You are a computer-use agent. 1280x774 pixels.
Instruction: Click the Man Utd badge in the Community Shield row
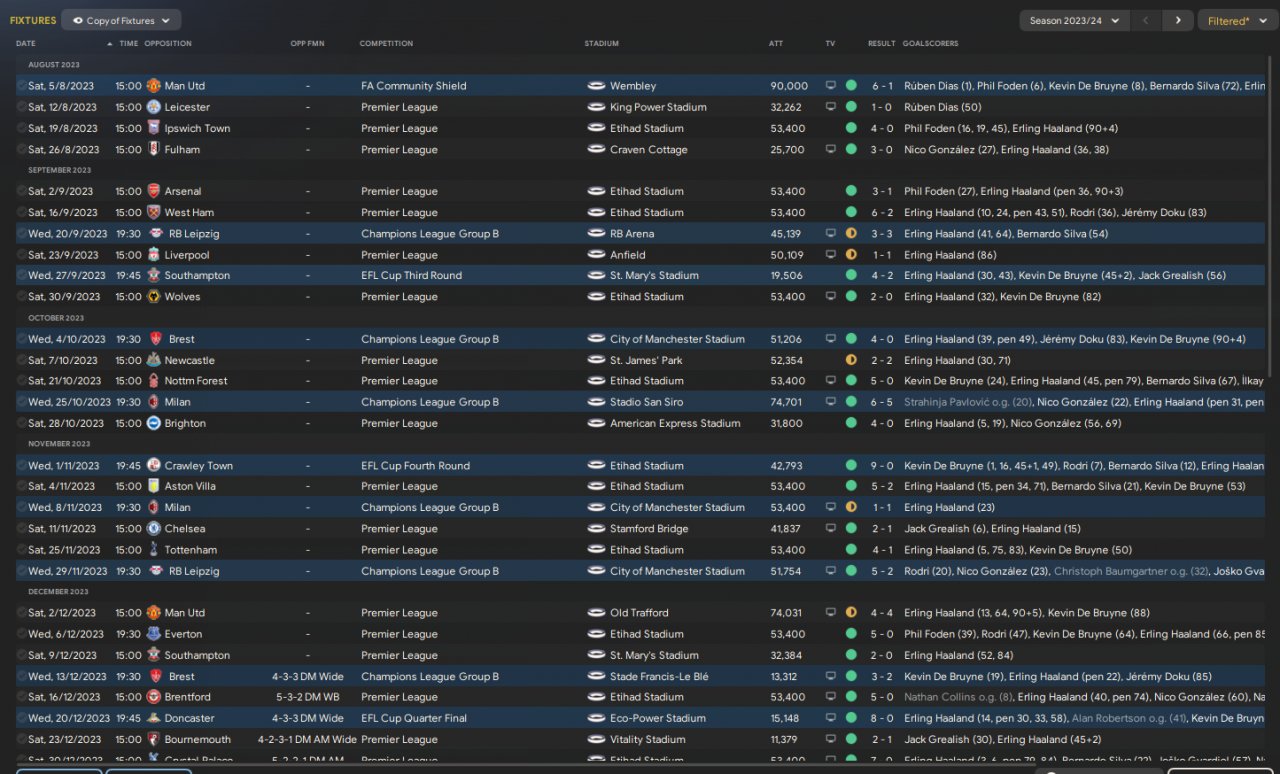153,86
